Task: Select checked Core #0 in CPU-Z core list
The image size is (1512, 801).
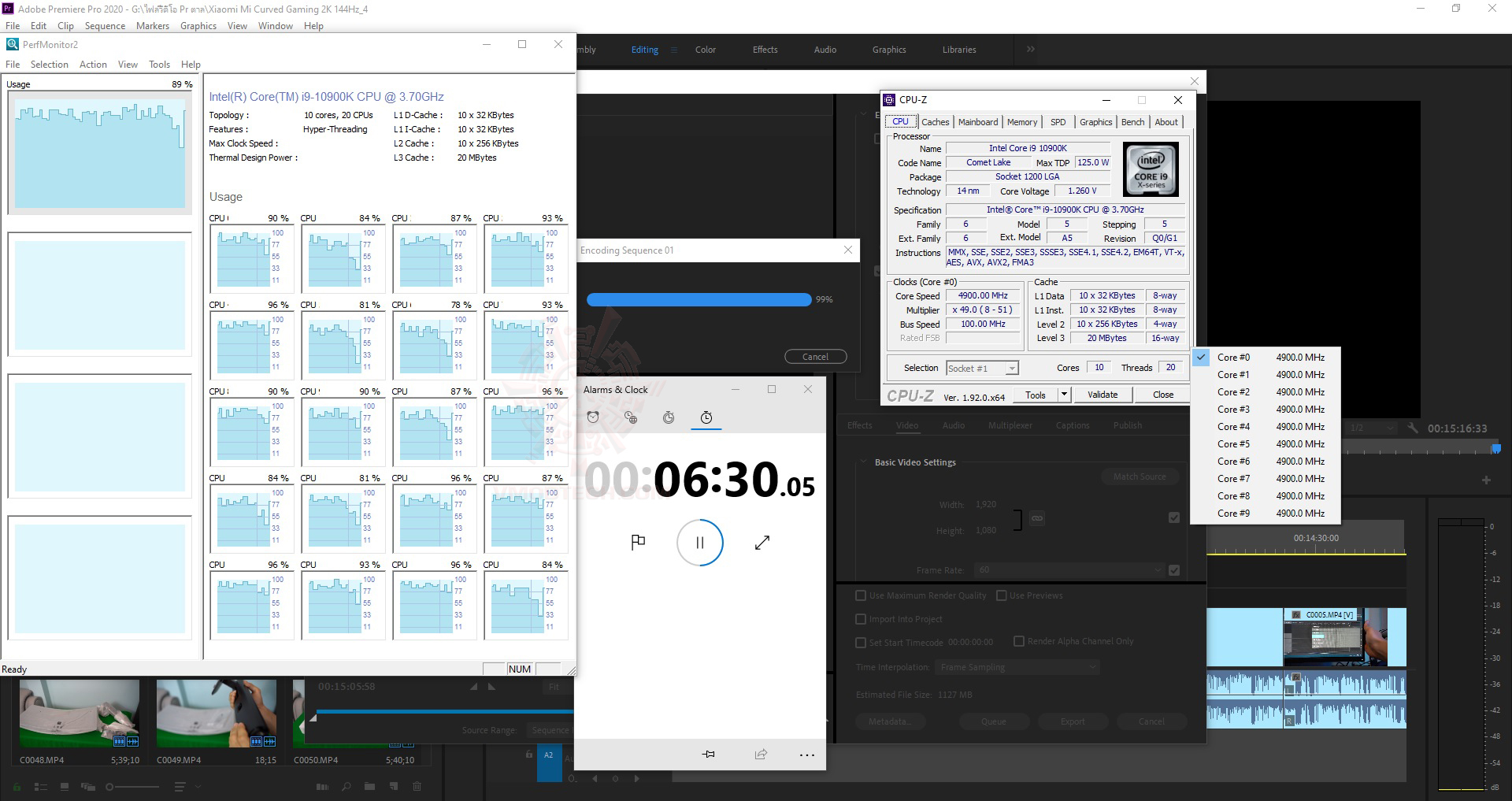Action: pyautogui.click(x=1266, y=358)
